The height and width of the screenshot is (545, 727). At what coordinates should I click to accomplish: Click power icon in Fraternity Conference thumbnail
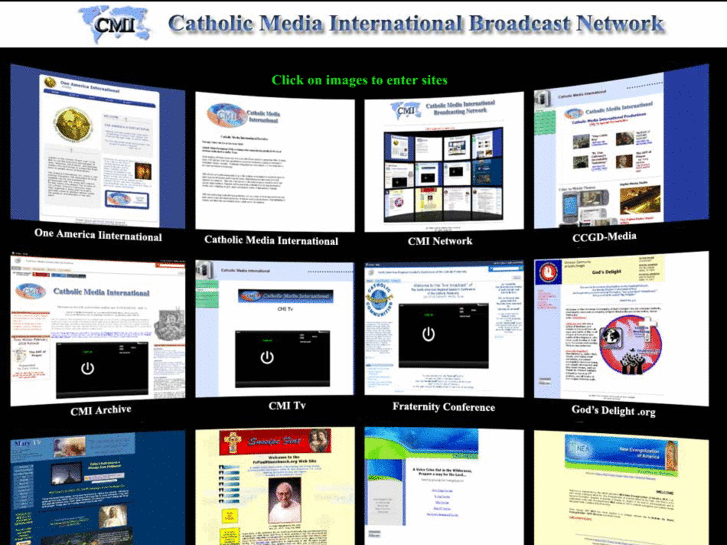(x=428, y=334)
